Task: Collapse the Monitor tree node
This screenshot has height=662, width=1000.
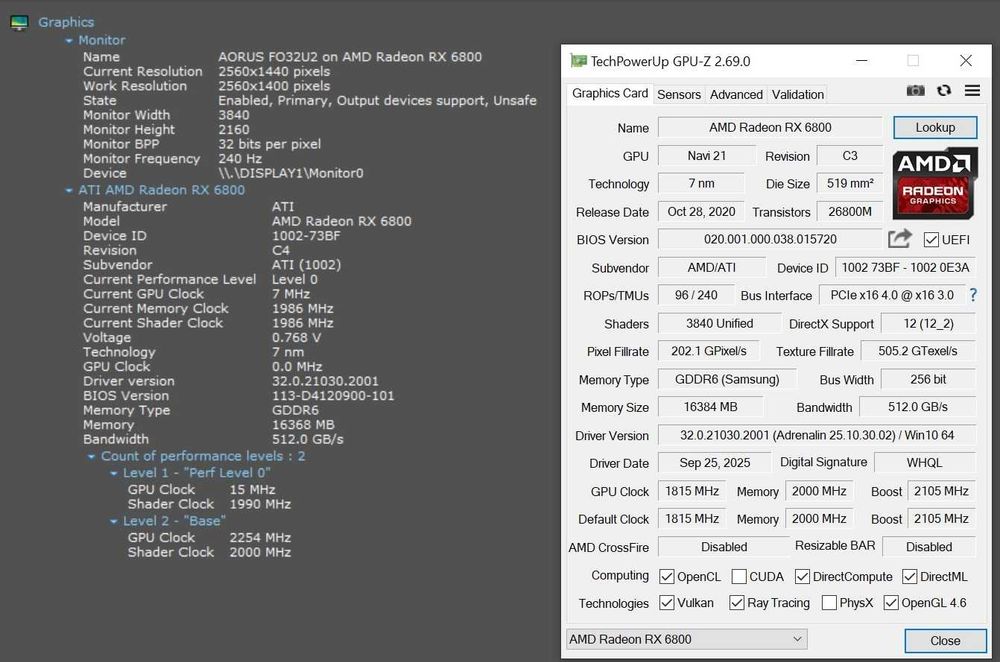Action: coord(69,41)
